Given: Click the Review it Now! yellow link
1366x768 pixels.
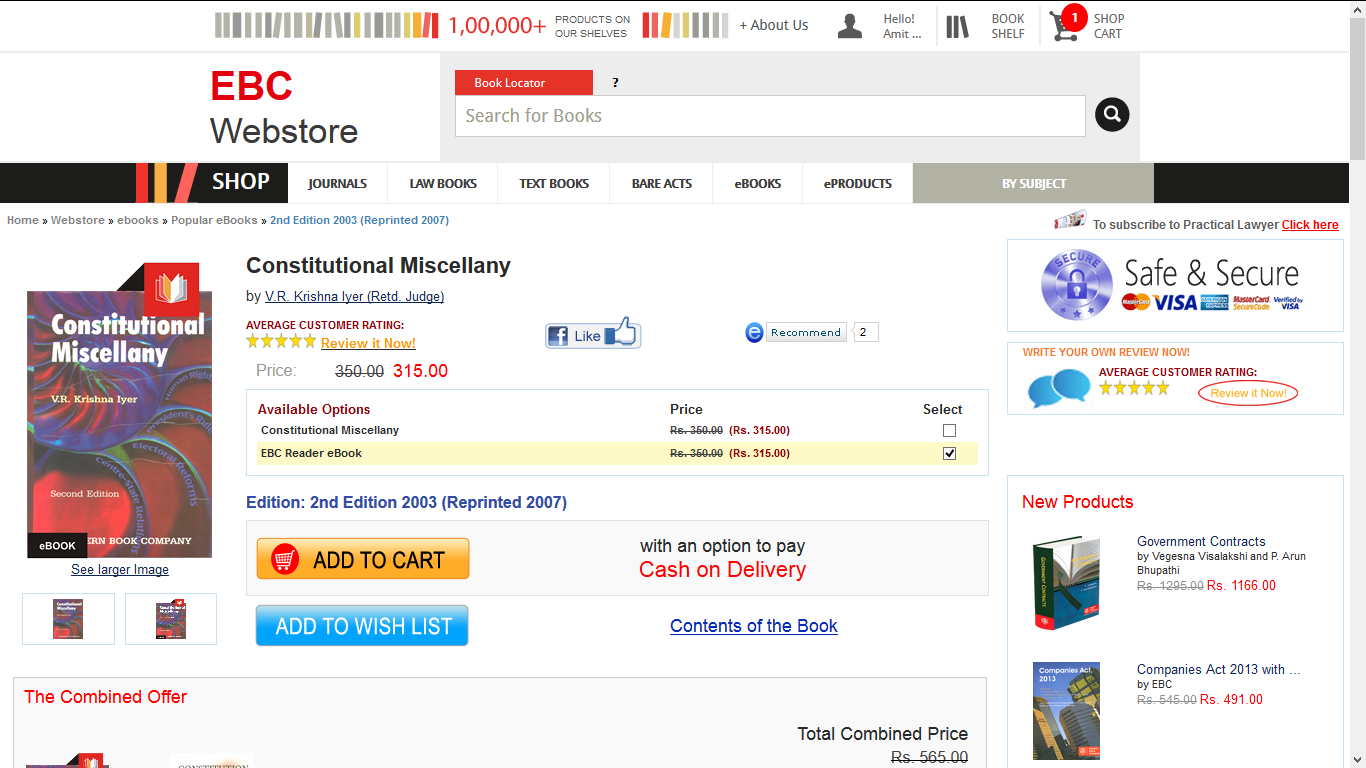Looking at the screenshot, I should [368, 343].
